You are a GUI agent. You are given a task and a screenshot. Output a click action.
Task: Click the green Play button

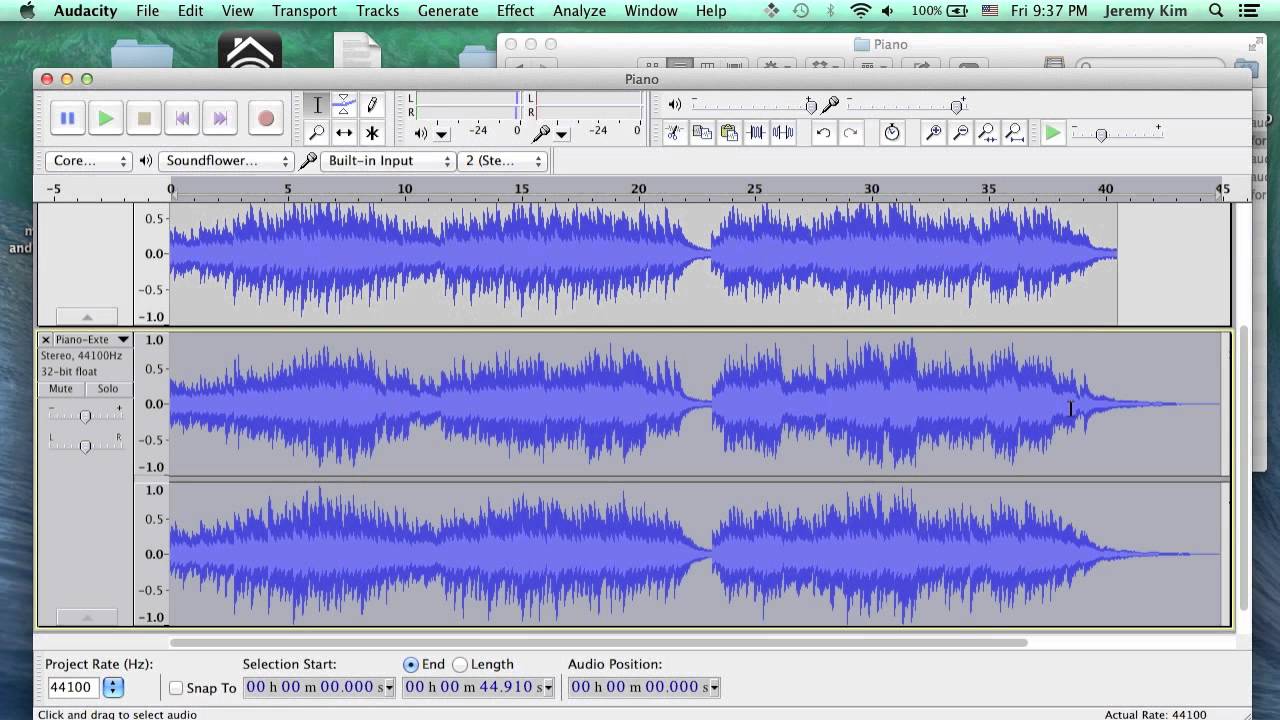click(x=106, y=118)
